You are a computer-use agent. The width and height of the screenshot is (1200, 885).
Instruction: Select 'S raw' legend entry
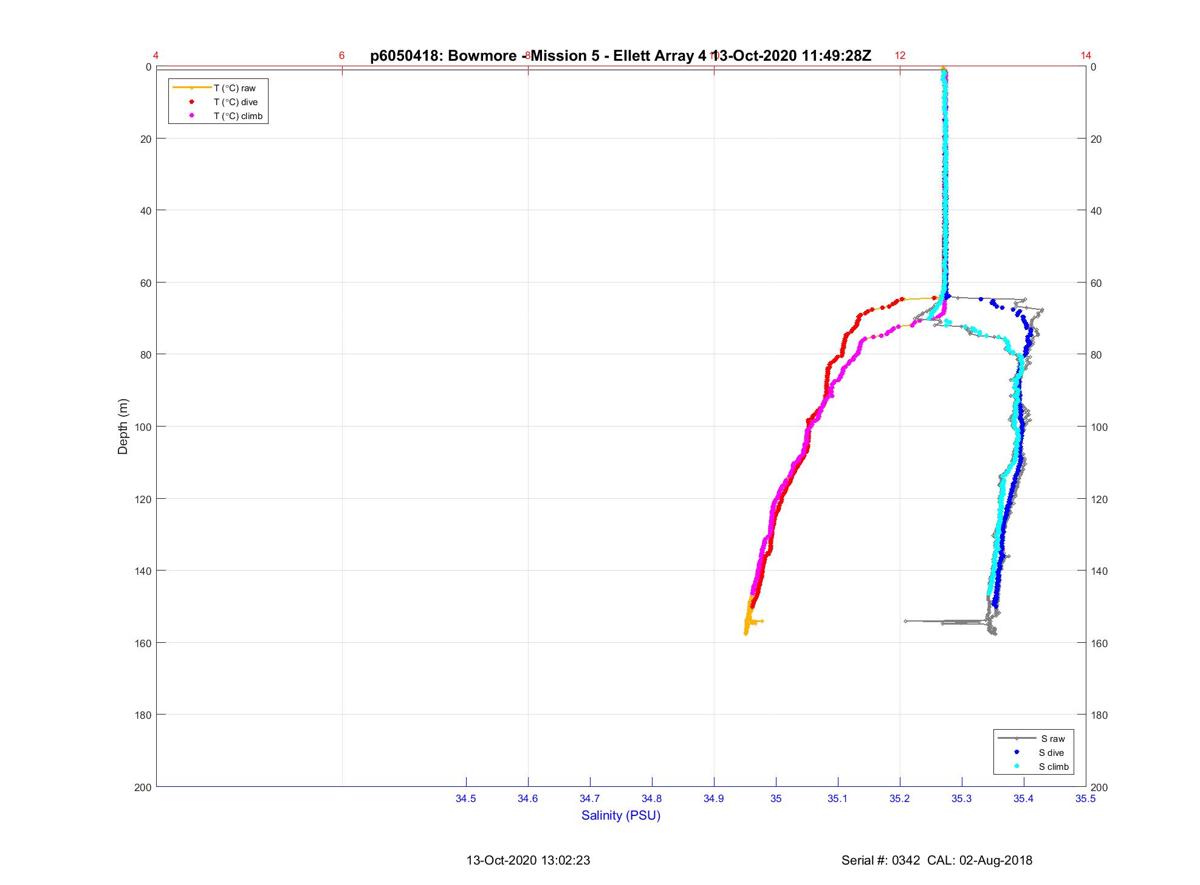(1051, 738)
